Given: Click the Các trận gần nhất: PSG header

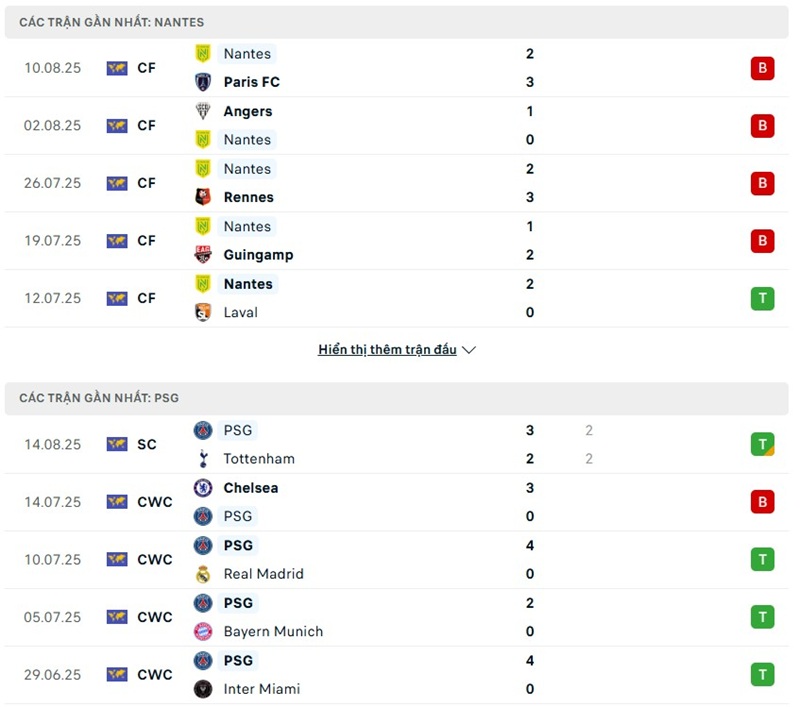Looking at the screenshot, I should pos(99,398).
